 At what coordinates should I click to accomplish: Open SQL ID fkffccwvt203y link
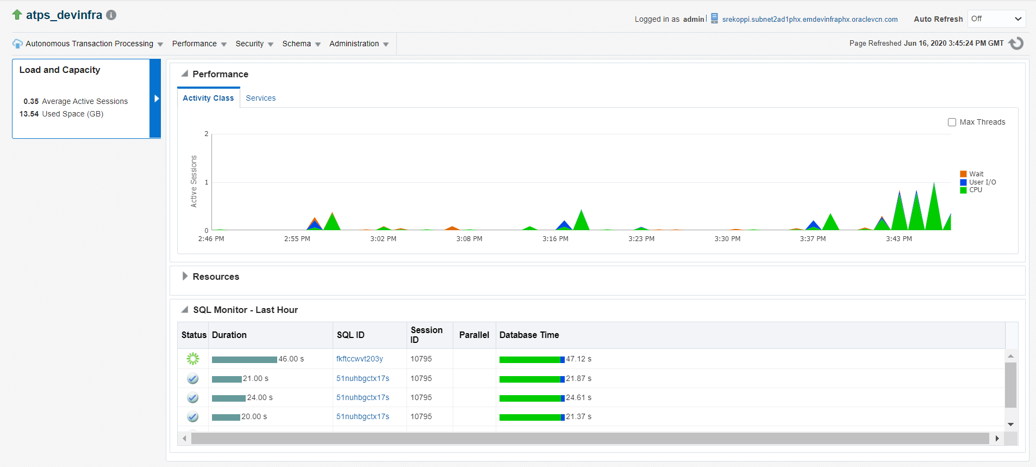click(x=359, y=359)
